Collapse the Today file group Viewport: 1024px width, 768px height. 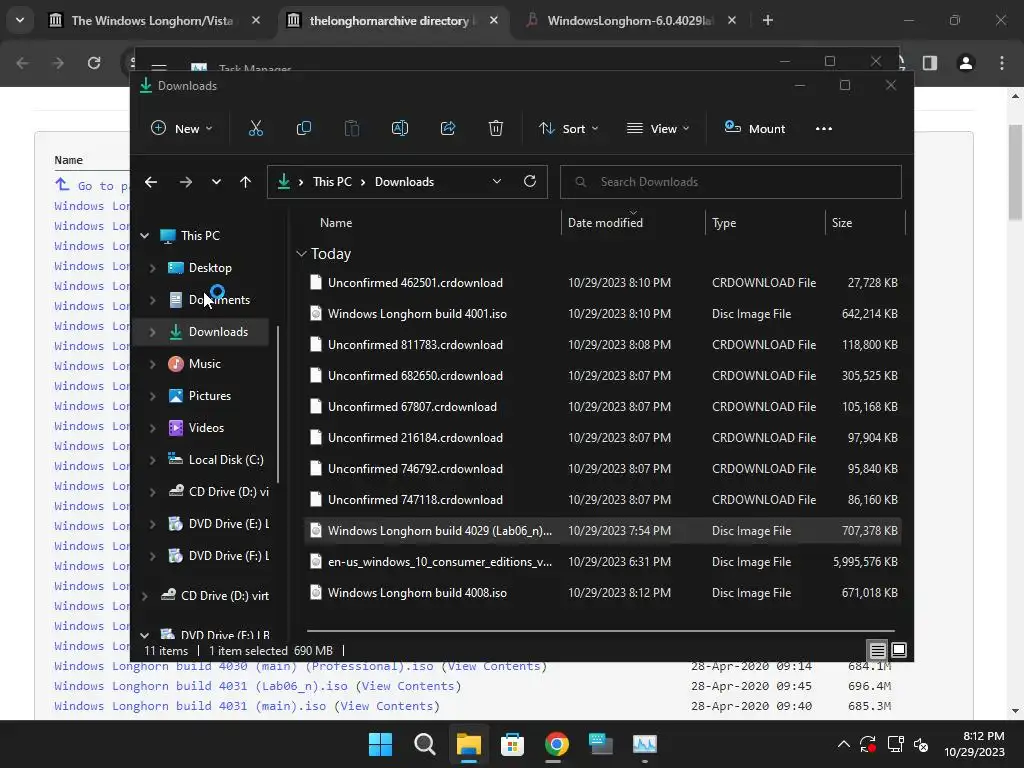[301, 254]
